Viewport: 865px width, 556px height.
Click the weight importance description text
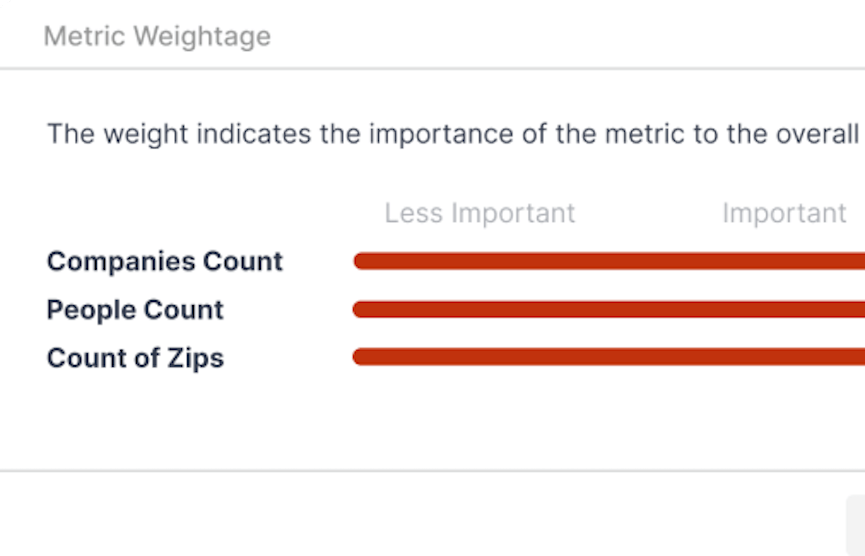click(453, 133)
